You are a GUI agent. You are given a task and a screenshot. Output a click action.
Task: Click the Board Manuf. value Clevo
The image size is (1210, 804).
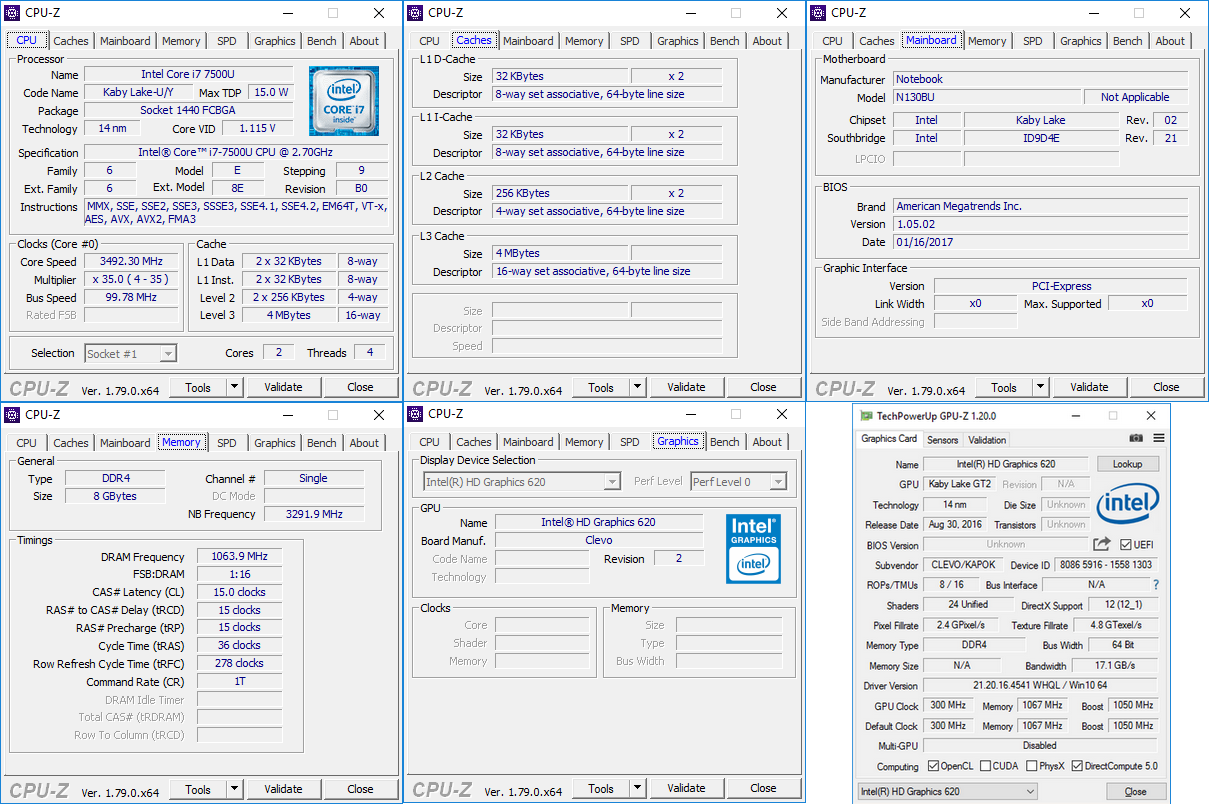tap(598, 541)
